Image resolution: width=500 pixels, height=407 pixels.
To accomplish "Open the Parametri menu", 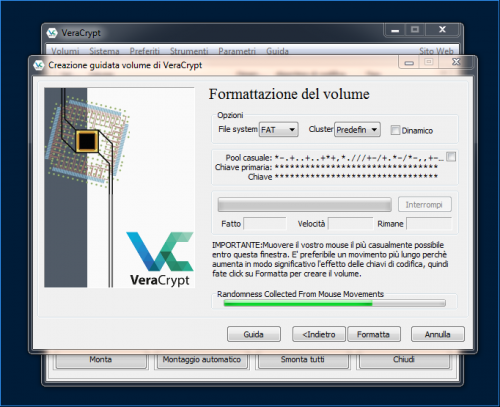I will coord(237,51).
